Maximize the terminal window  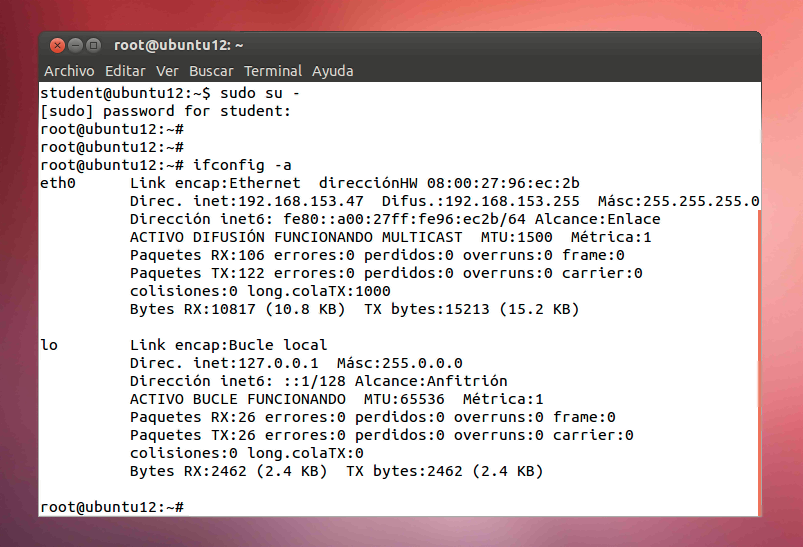point(93,45)
